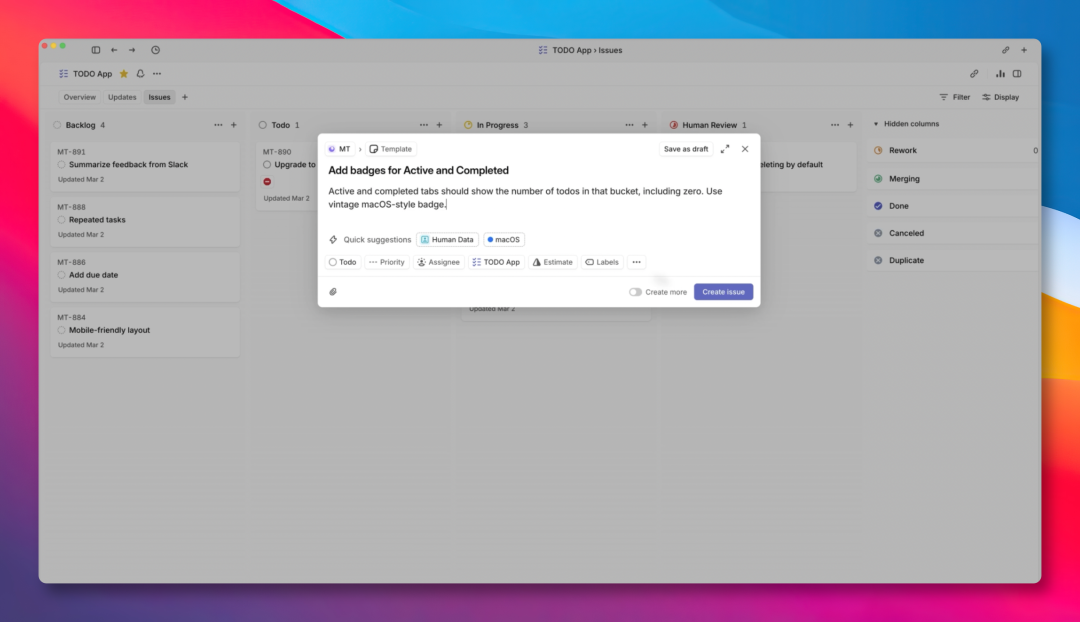This screenshot has width=1080, height=622.
Task: Close the new issue dialog
Action: pyautogui.click(x=745, y=149)
